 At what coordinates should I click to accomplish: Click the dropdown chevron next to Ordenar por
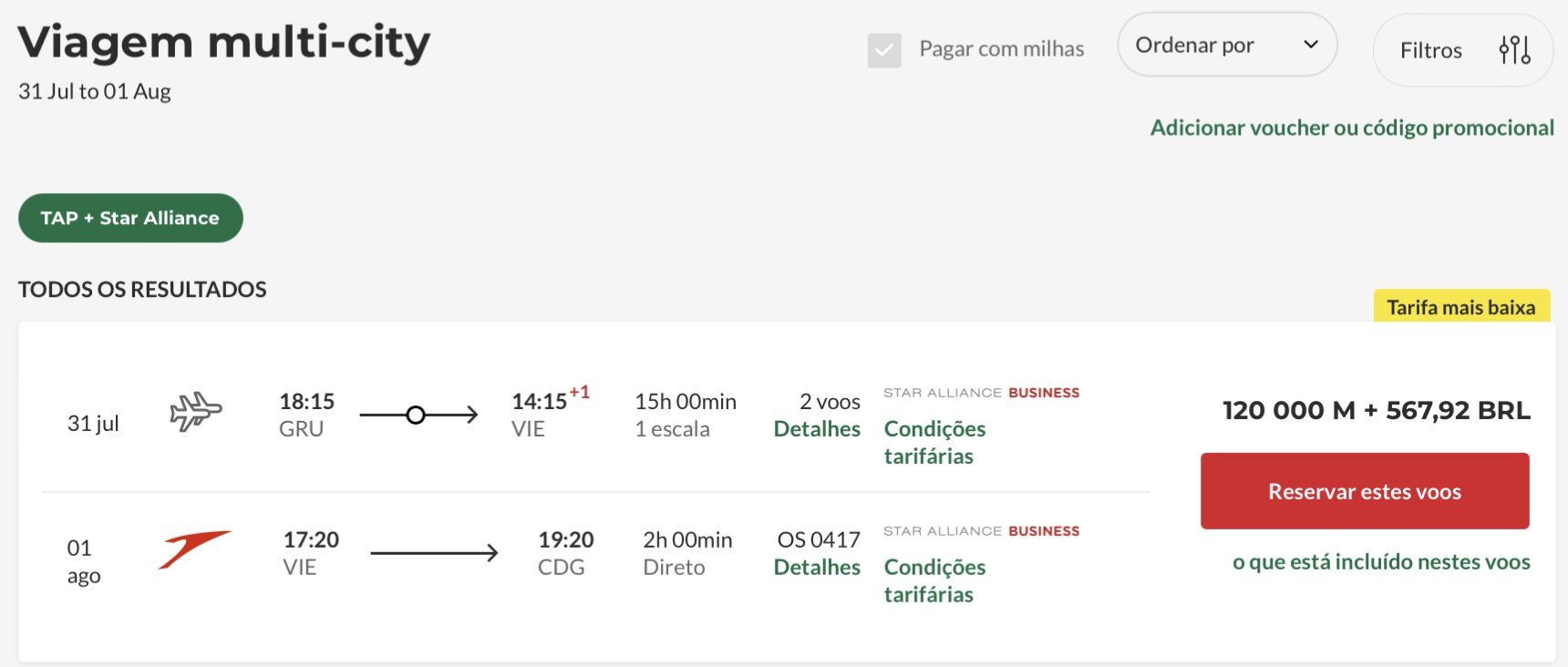(1310, 44)
